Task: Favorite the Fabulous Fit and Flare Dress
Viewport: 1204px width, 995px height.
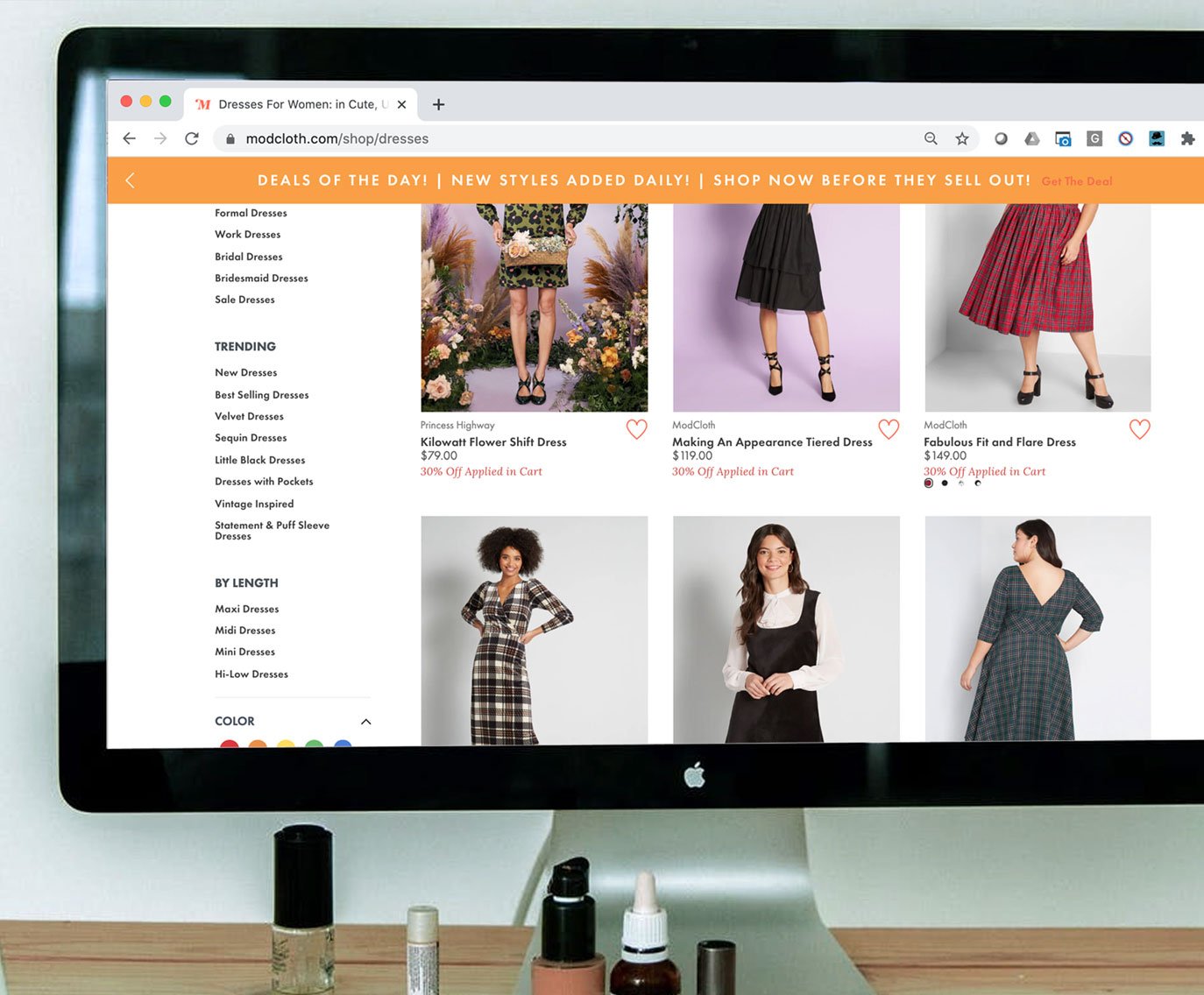Action: click(x=1139, y=429)
